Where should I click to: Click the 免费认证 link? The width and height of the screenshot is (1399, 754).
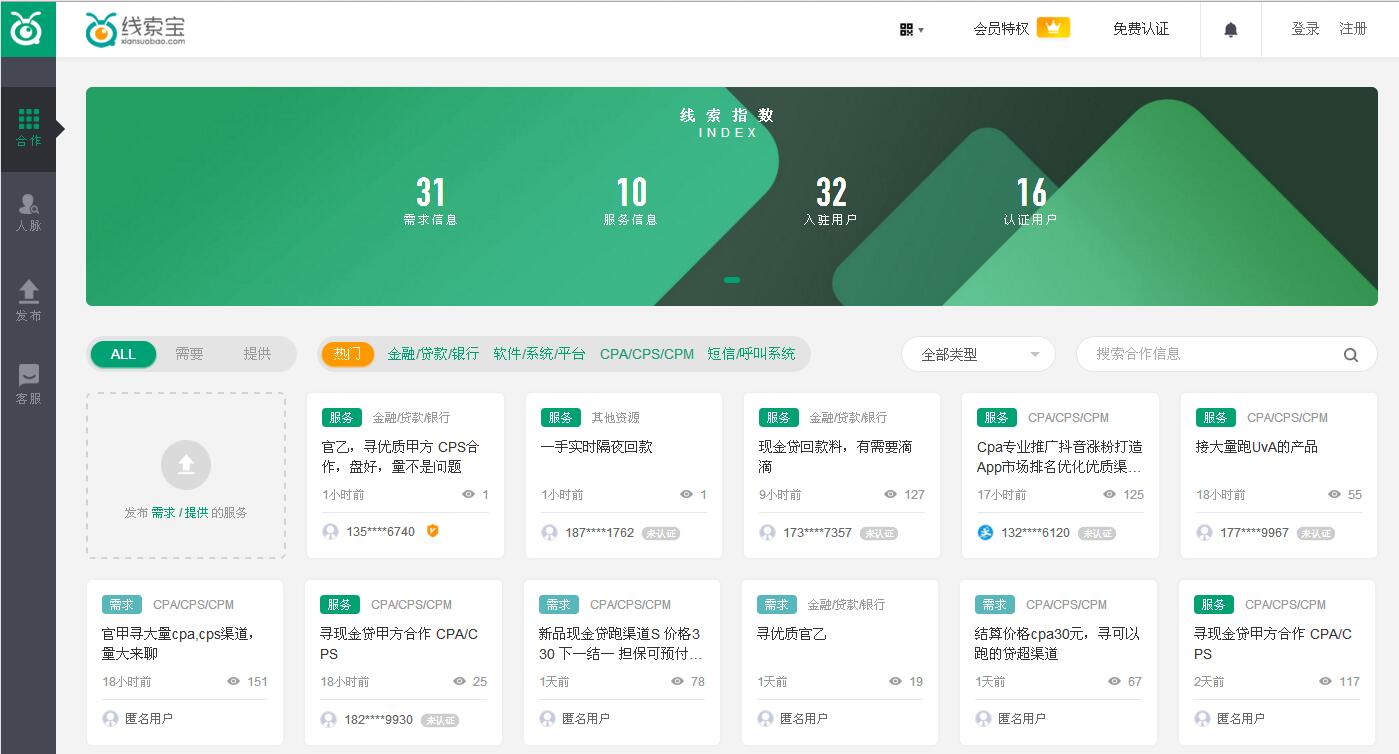point(1139,29)
